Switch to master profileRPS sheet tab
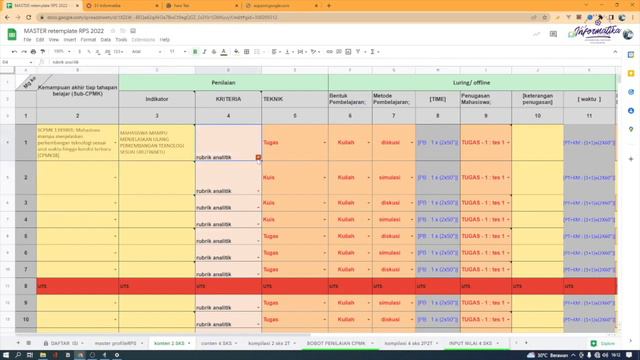The width and height of the screenshot is (640, 360). pyautogui.click(x=118, y=343)
